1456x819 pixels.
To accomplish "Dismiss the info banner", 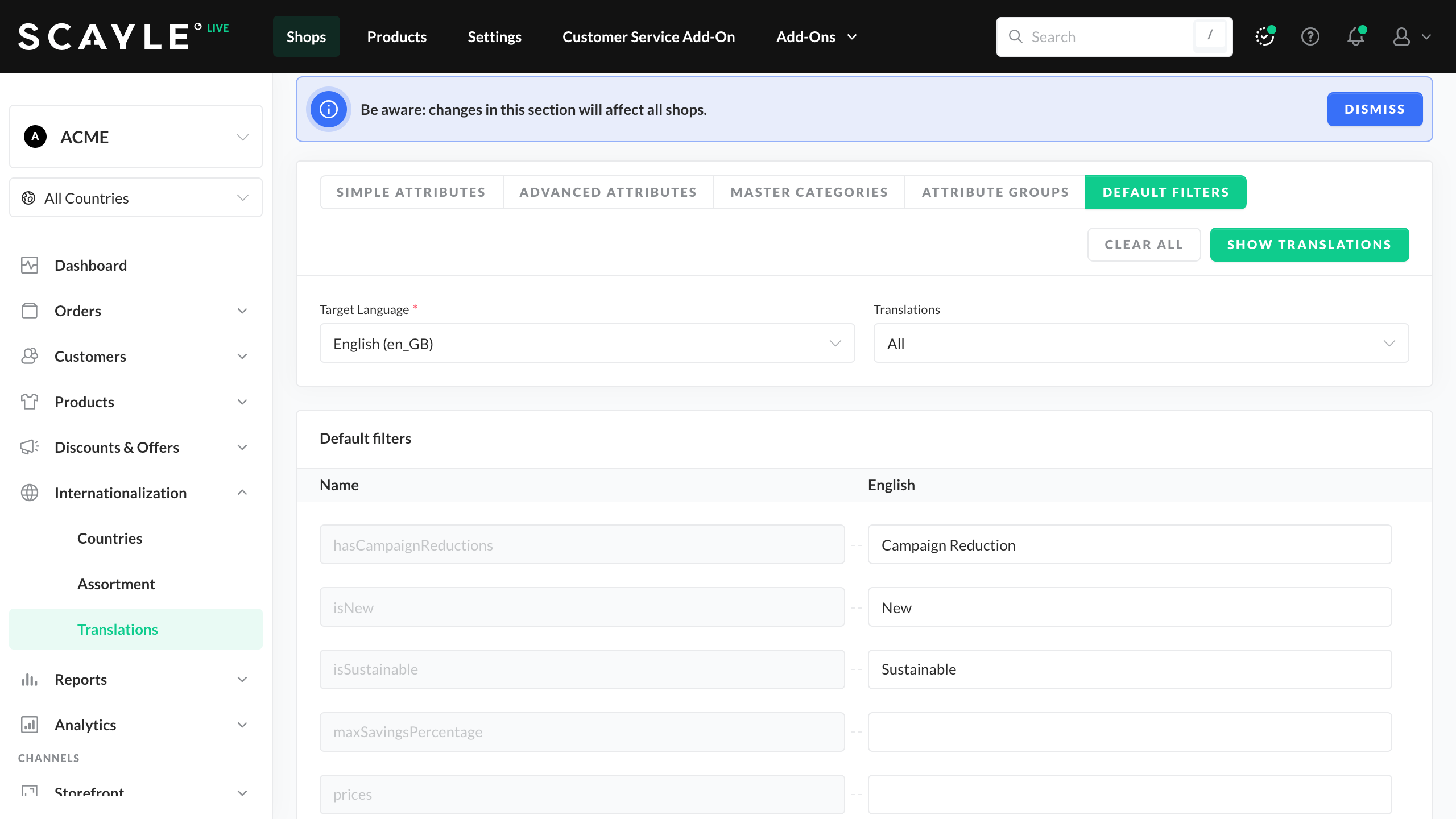I will pyautogui.click(x=1374, y=109).
